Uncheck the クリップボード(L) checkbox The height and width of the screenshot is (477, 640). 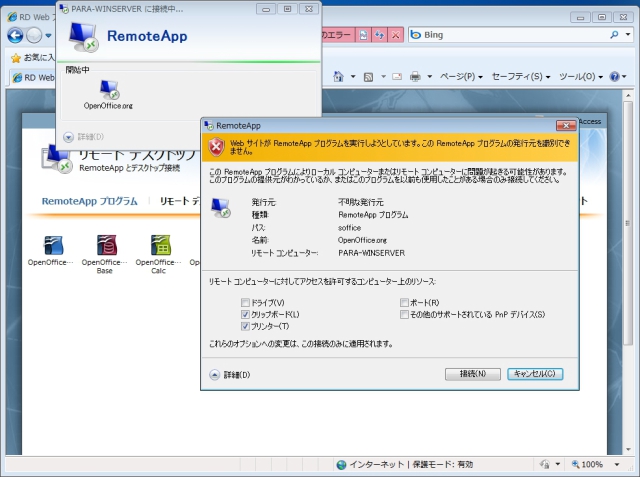[245, 315]
